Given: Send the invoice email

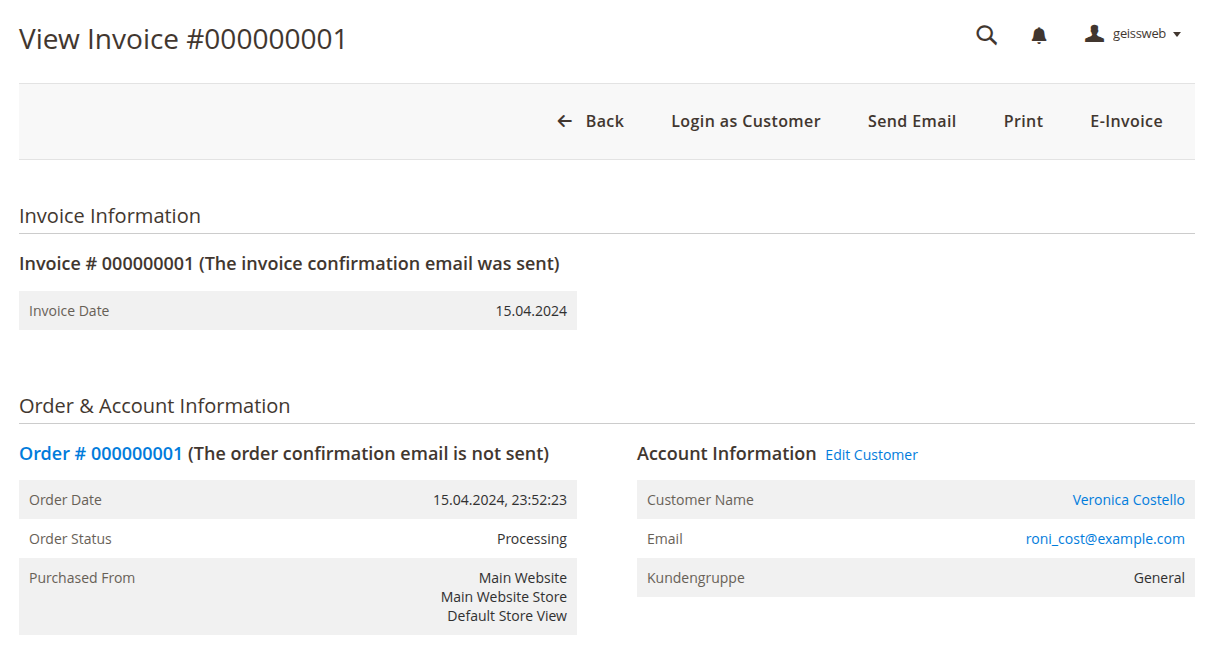Looking at the screenshot, I should (912, 121).
